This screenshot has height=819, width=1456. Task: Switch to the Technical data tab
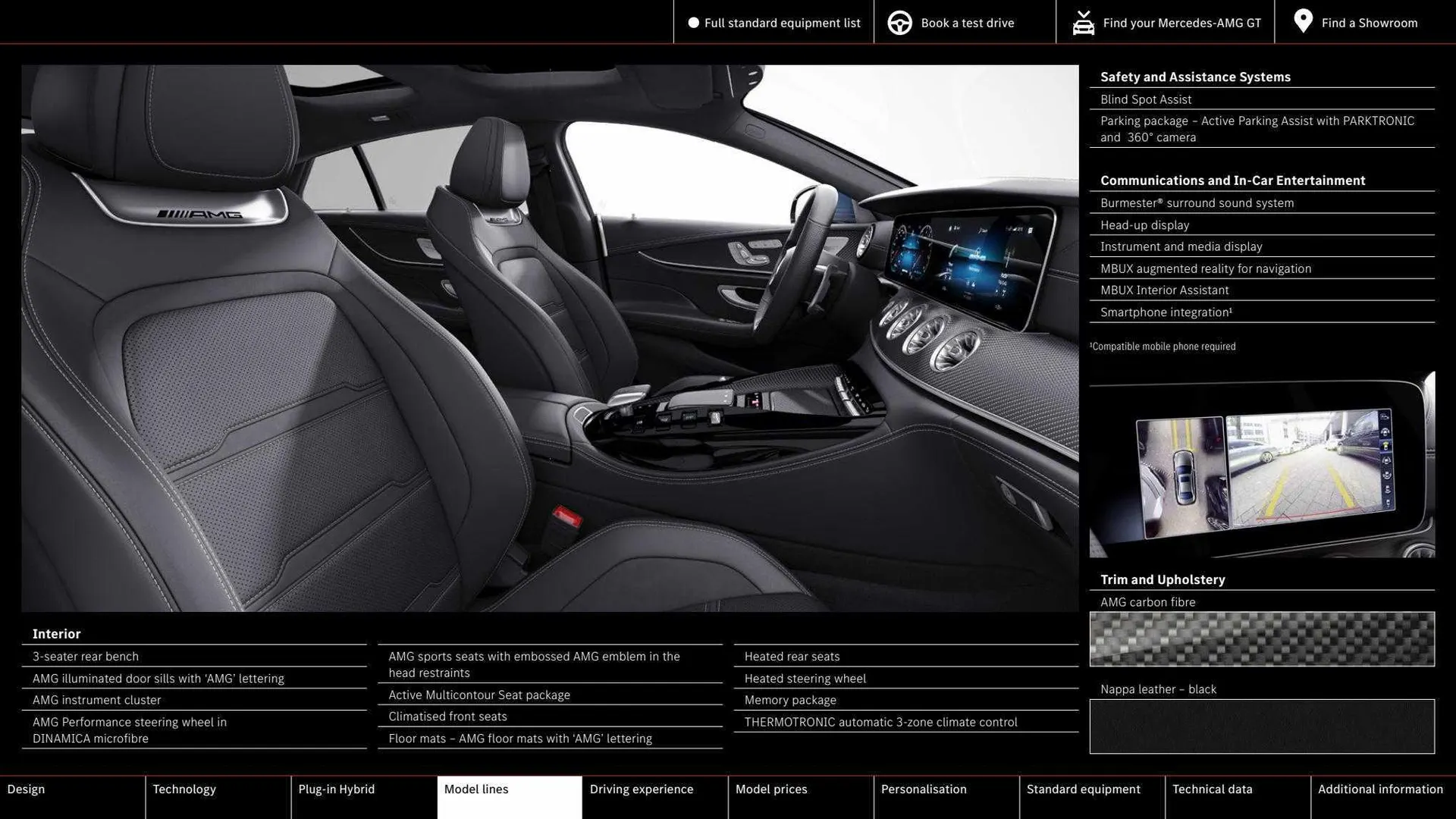(1212, 789)
